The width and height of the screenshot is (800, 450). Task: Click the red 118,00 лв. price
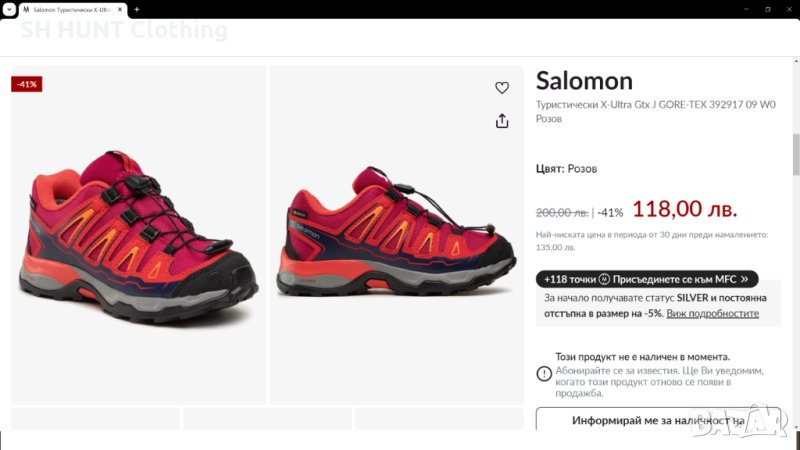[x=684, y=209]
